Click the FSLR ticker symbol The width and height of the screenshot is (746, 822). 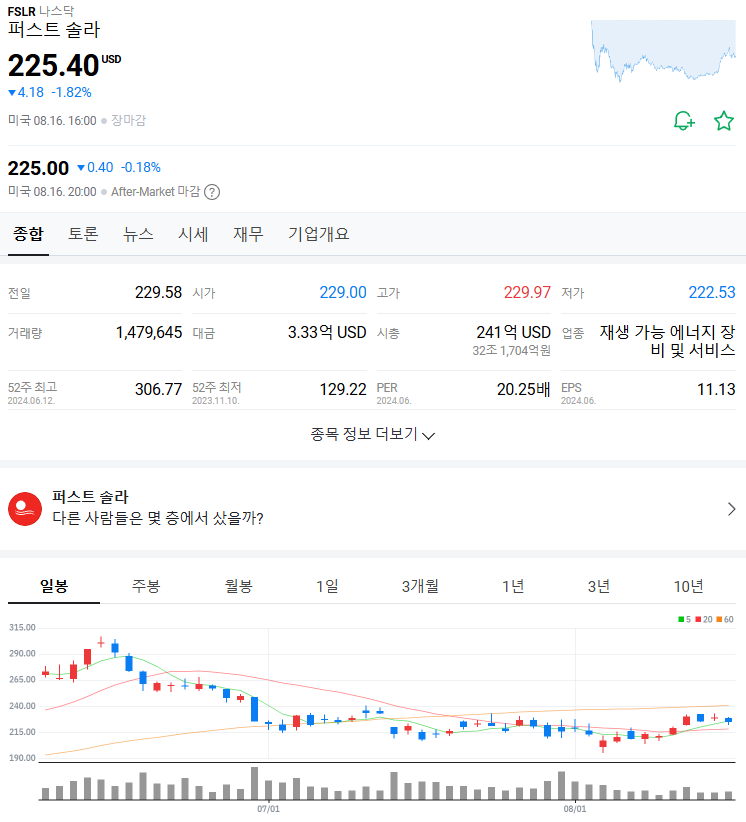point(21,12)
